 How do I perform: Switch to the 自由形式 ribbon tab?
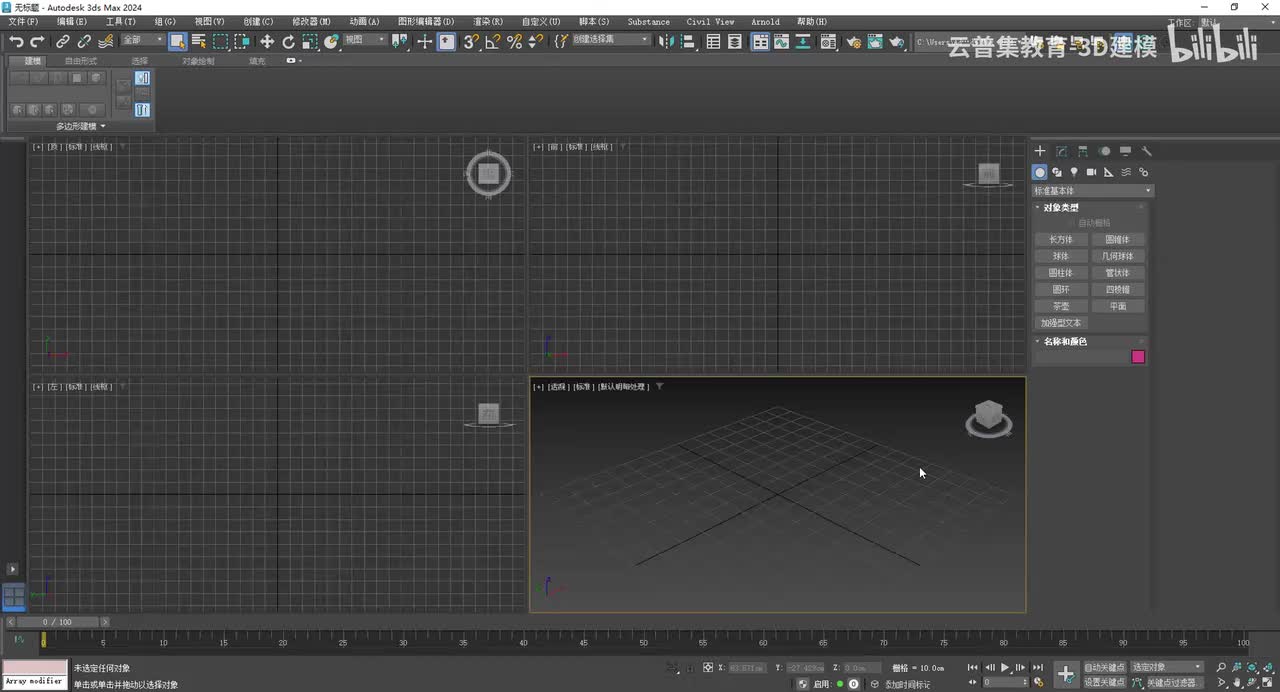click(81, 61)
